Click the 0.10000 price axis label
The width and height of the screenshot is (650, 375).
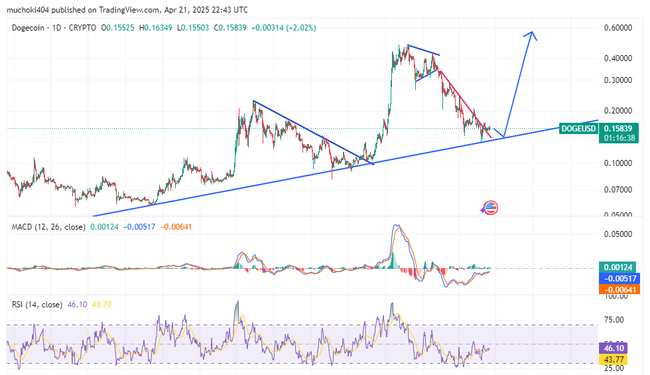coord(618,163)
